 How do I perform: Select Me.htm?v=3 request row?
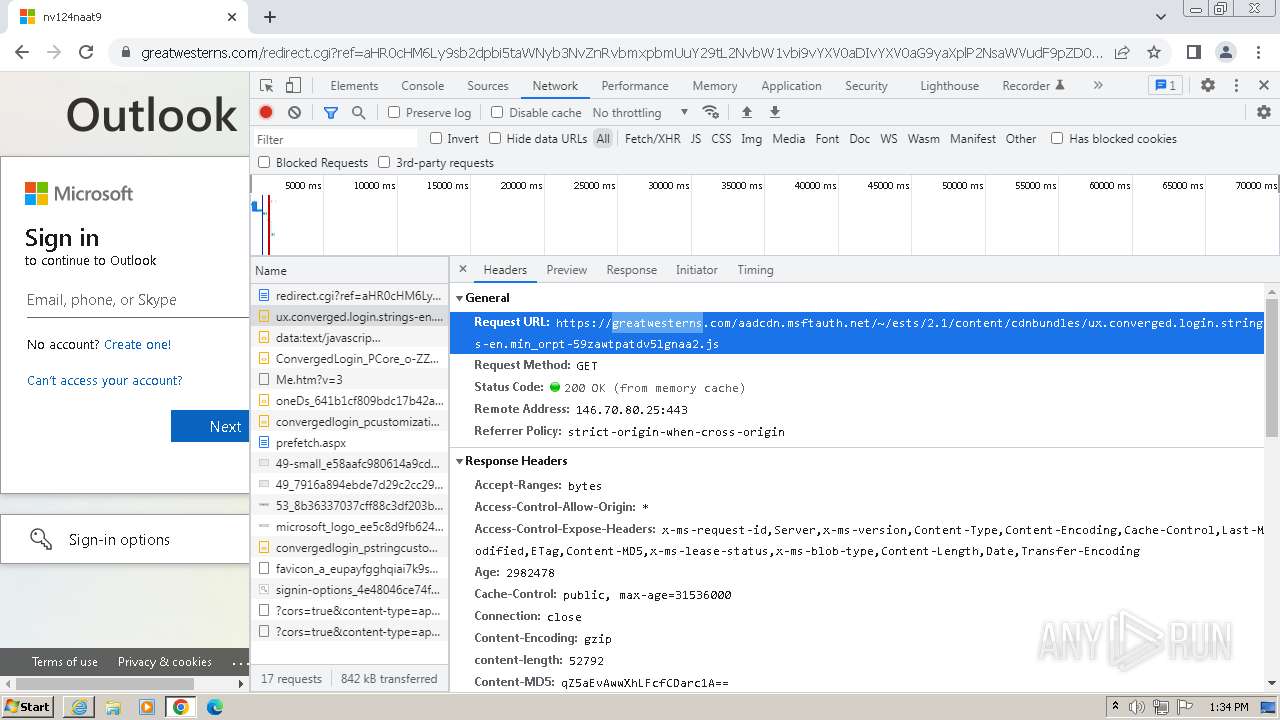coord(350,380)
